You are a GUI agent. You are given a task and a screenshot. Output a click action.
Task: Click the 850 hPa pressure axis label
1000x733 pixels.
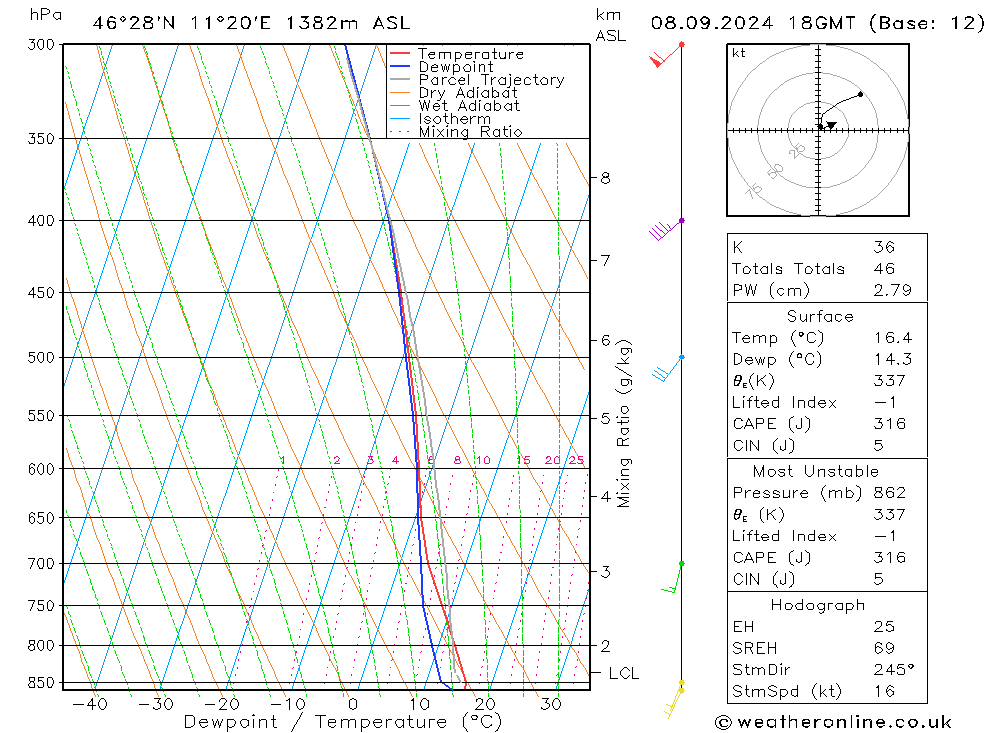coord(41,683)
